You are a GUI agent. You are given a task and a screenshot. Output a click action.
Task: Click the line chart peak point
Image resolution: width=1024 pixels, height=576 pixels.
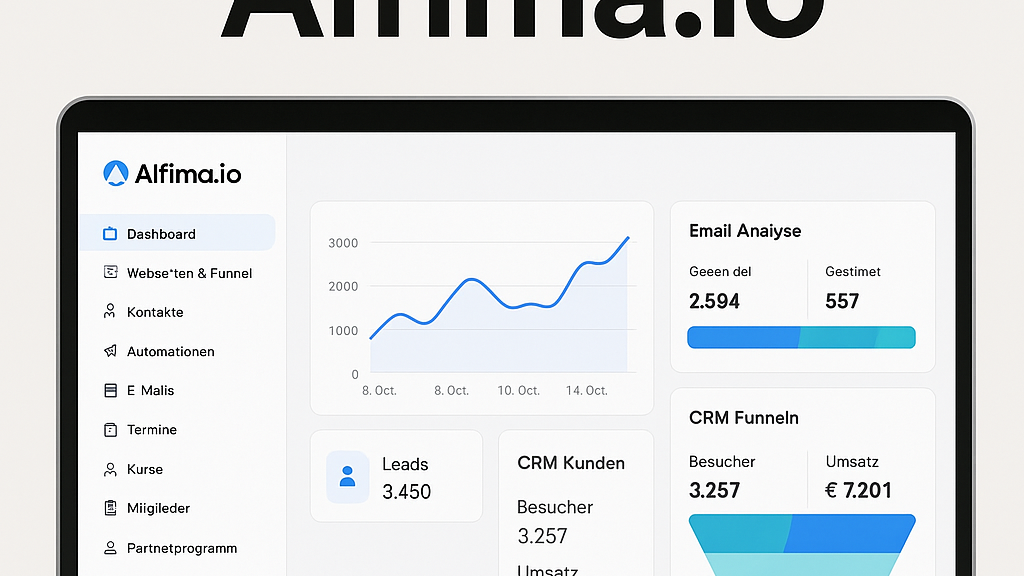628,238
